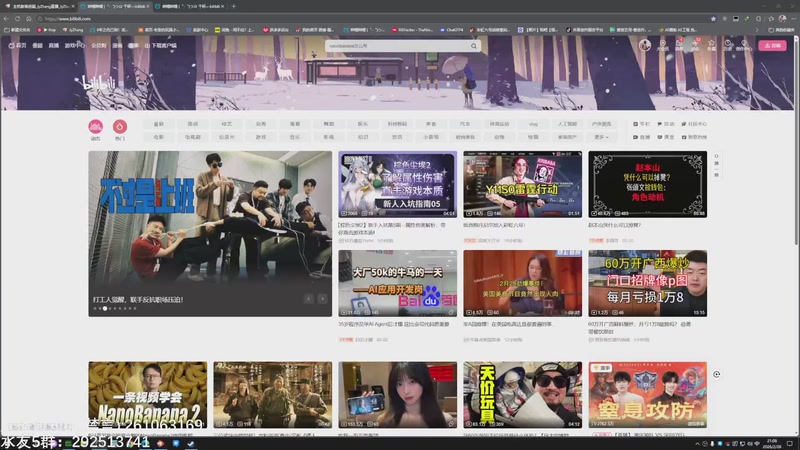The image size is (800, 450).
Task: Select the 纪录片 category tab
Action: point(227,137)
